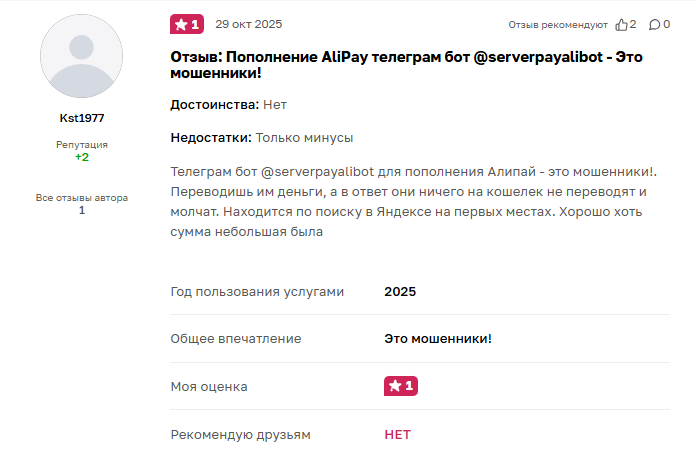Click the "Это мошенники!" overall impression value
696x457 pixels.
[437, 339]
